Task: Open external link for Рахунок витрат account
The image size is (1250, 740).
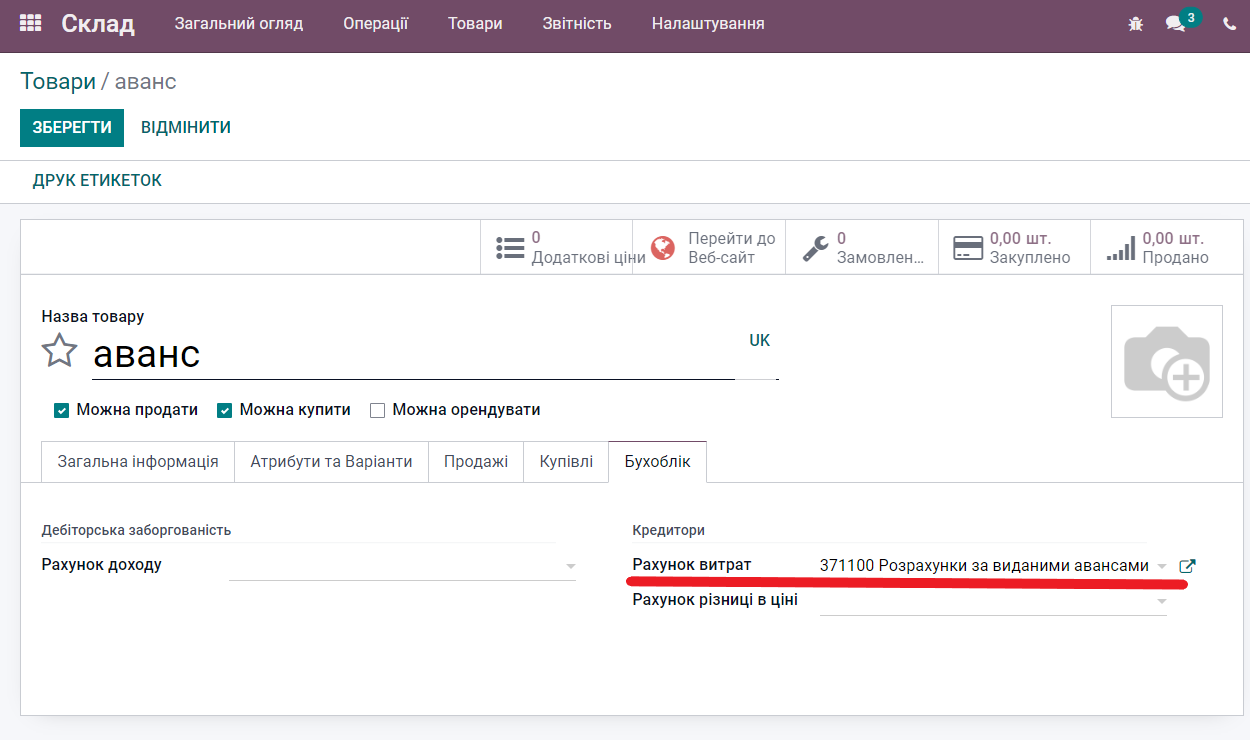Action: click(1187, 566)
